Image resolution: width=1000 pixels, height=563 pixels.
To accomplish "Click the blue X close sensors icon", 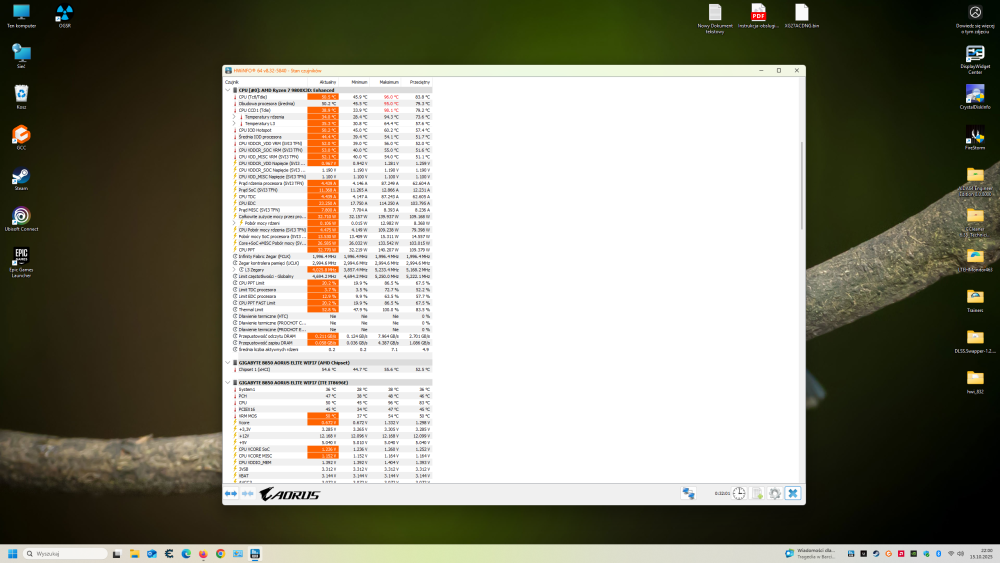I will (x=792, y=493).
